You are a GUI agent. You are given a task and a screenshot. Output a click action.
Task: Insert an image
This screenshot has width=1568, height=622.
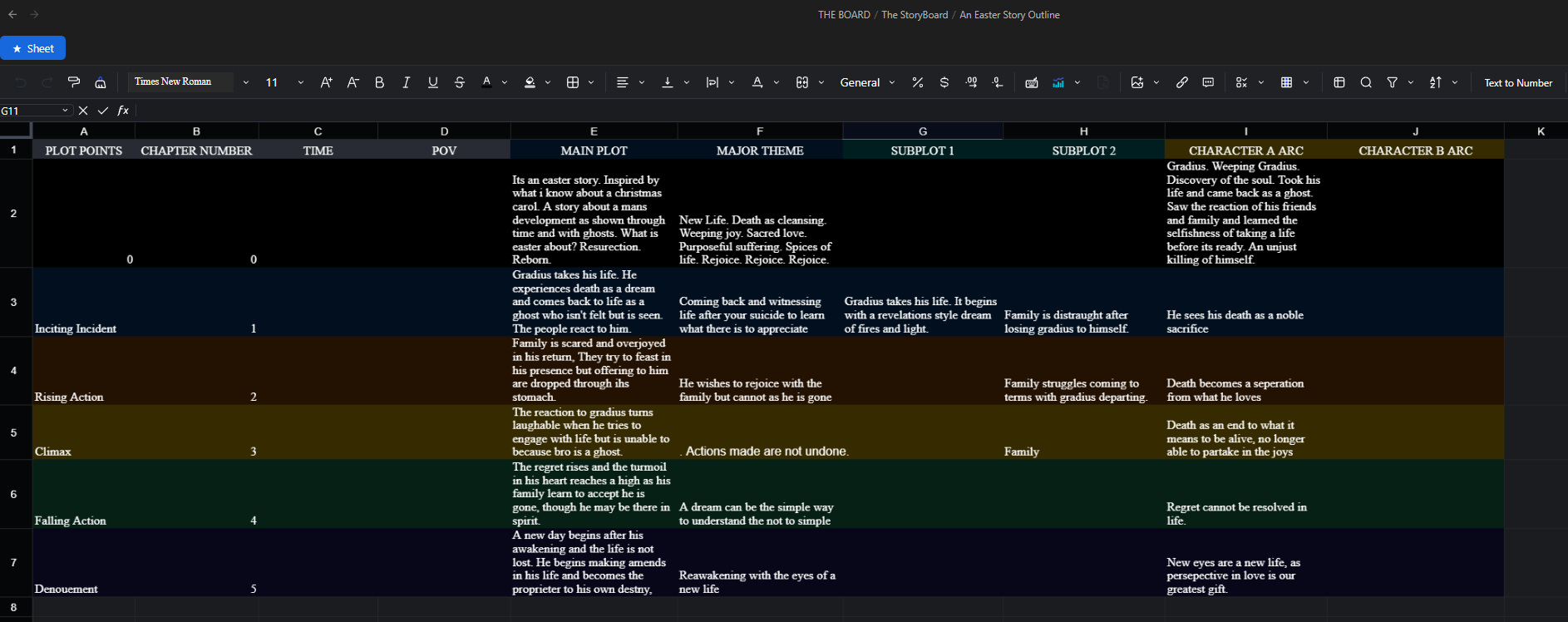1137,82
